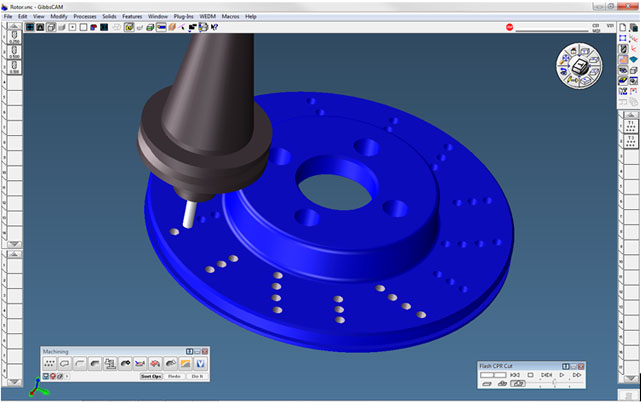This screenshot has width=641, height=402.
Task: Click the Sort Ops button
Action: 151,376
